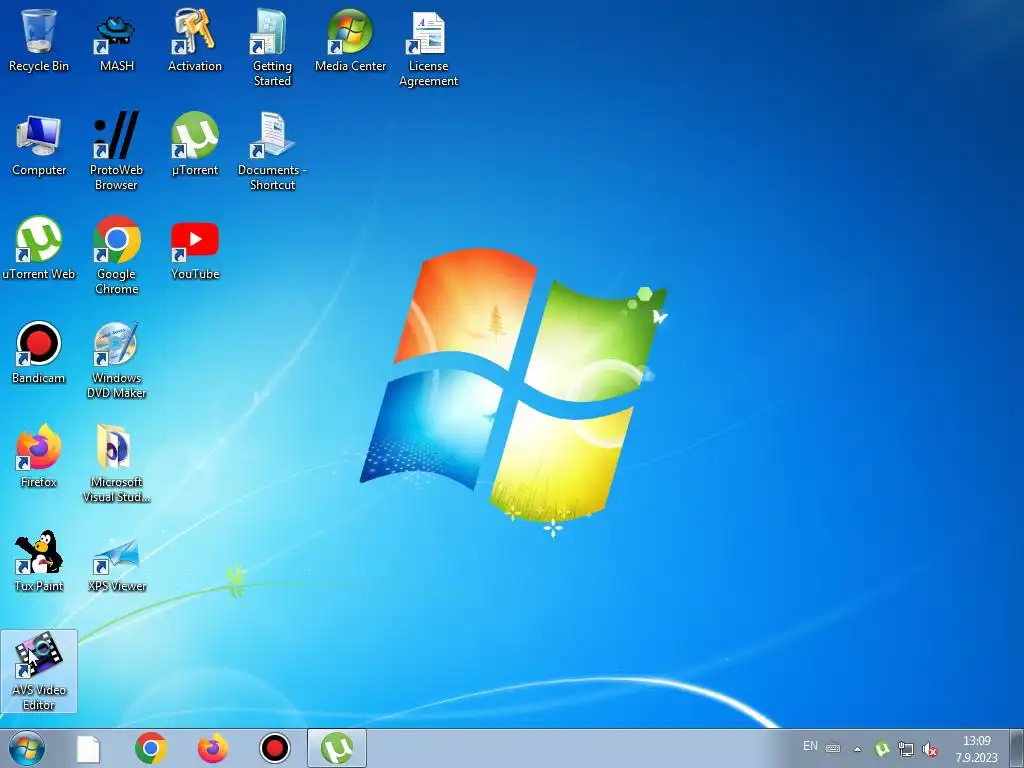This screenshot has width=1024, height=768.
Task: Select the Getting Started shortcut
Action: [x=272, y=48]
